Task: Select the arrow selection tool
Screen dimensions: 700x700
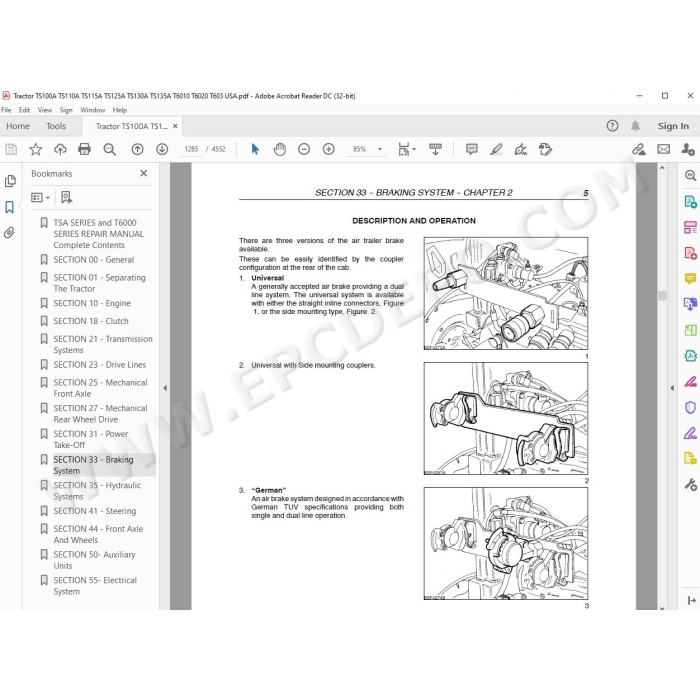Action: 255,149
